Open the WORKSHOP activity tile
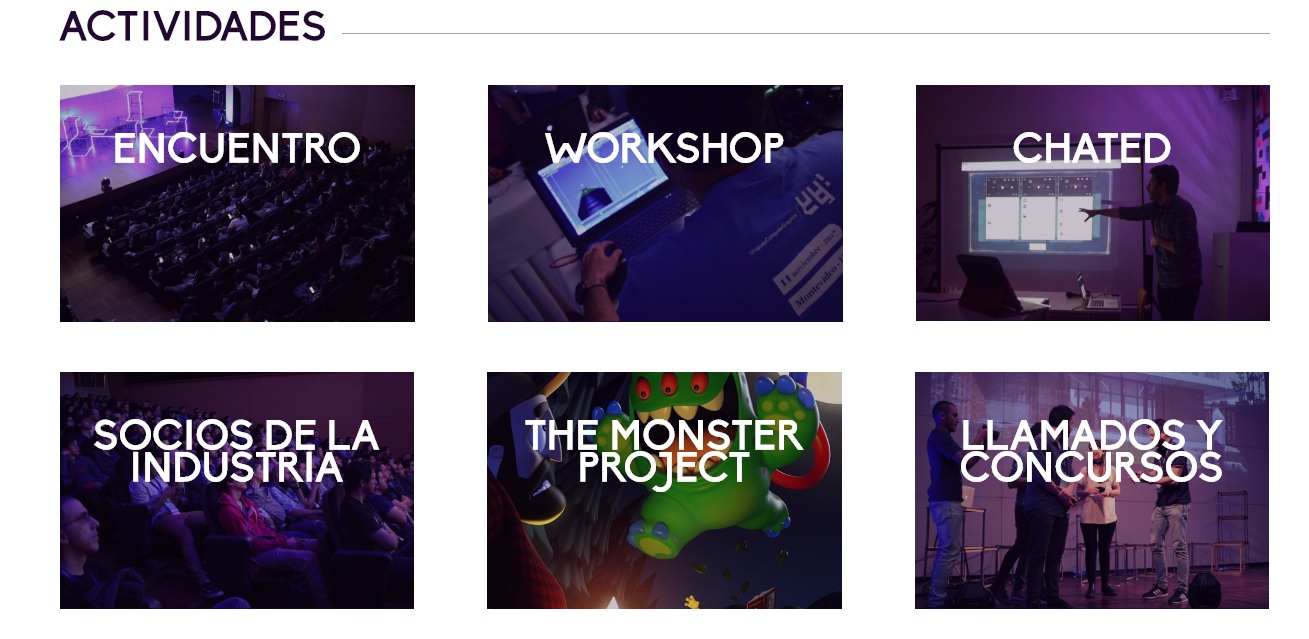The height and width of the screenshot is (639, 1309). (x=665, y=203)
